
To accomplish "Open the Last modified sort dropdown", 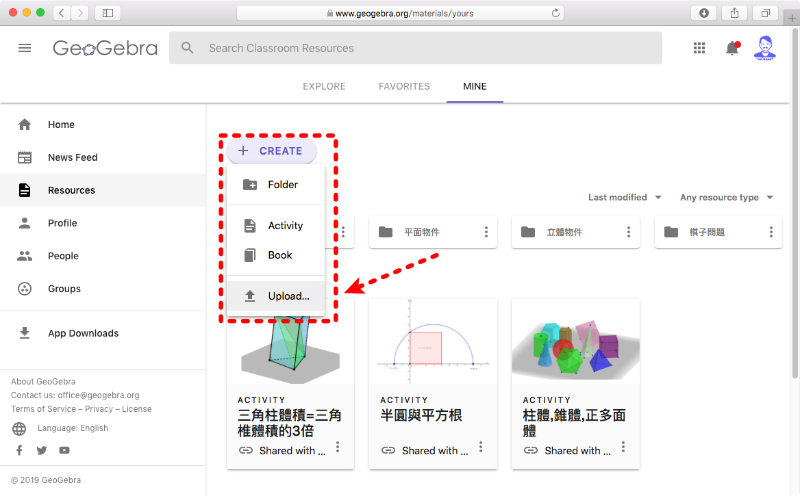I will coord(624,197).
